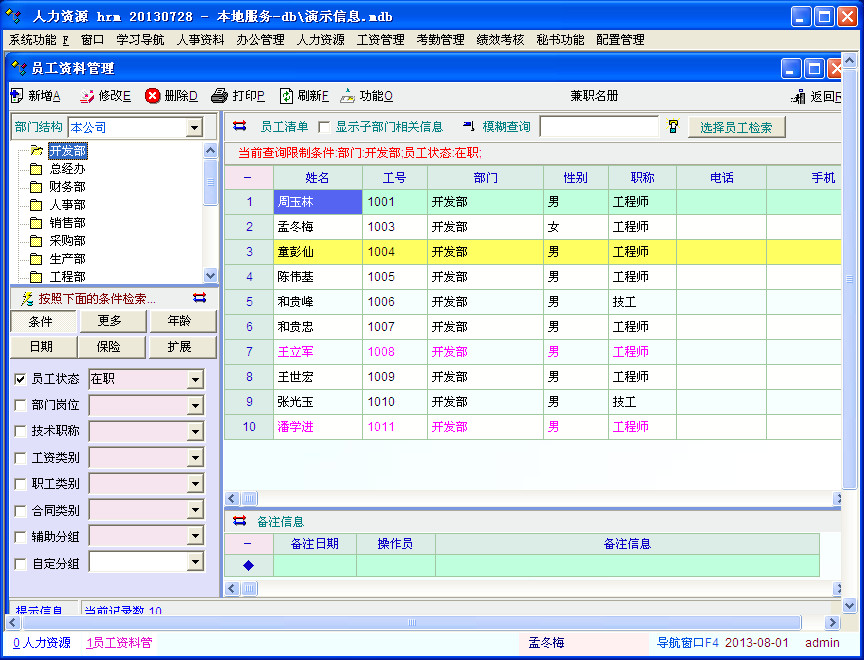The width and height of the screenshot is (864, 660).
Task: Click the 模糊查询 fuzzy search icon
Action: 468,126
